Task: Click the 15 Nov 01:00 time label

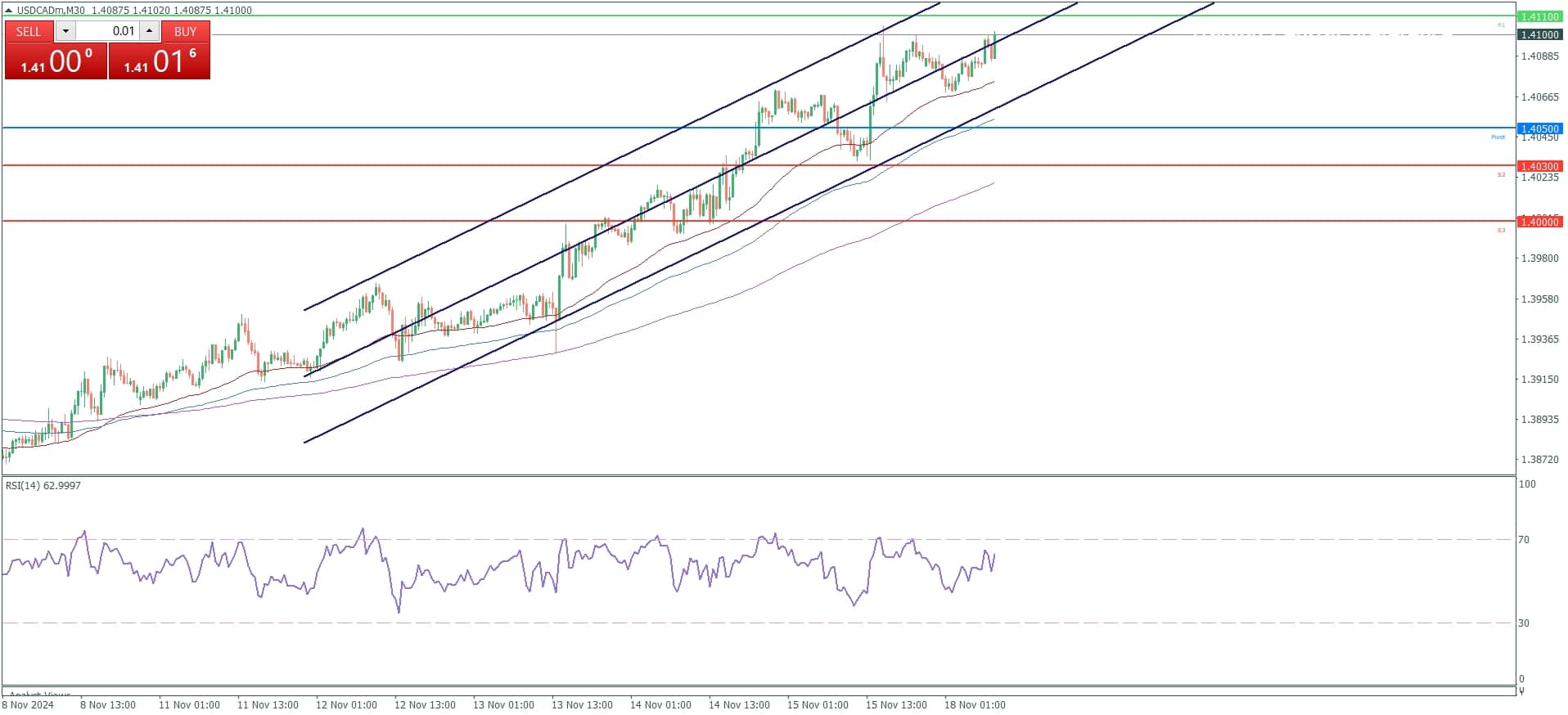Action: tap(818, 704)
